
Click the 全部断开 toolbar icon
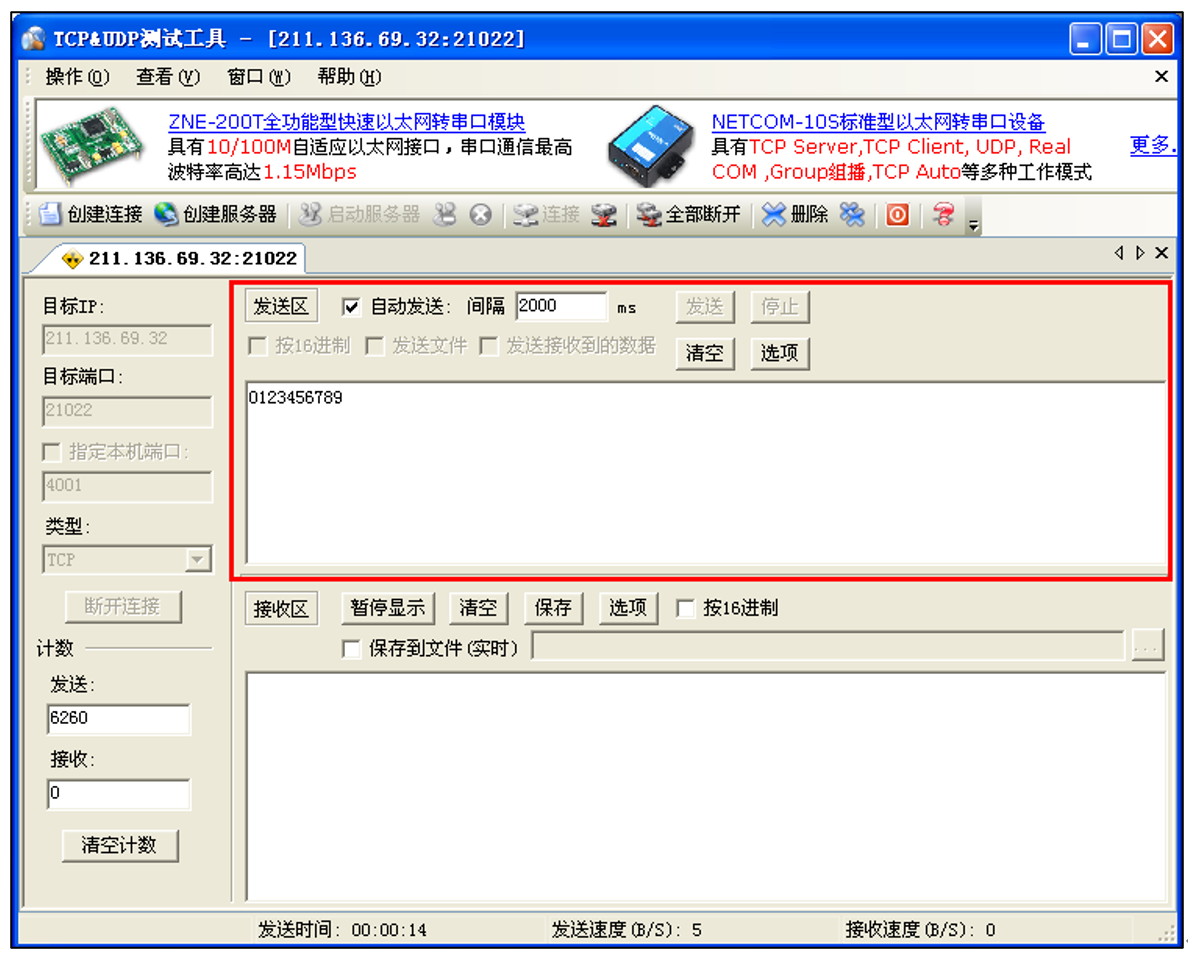(649, 214)
